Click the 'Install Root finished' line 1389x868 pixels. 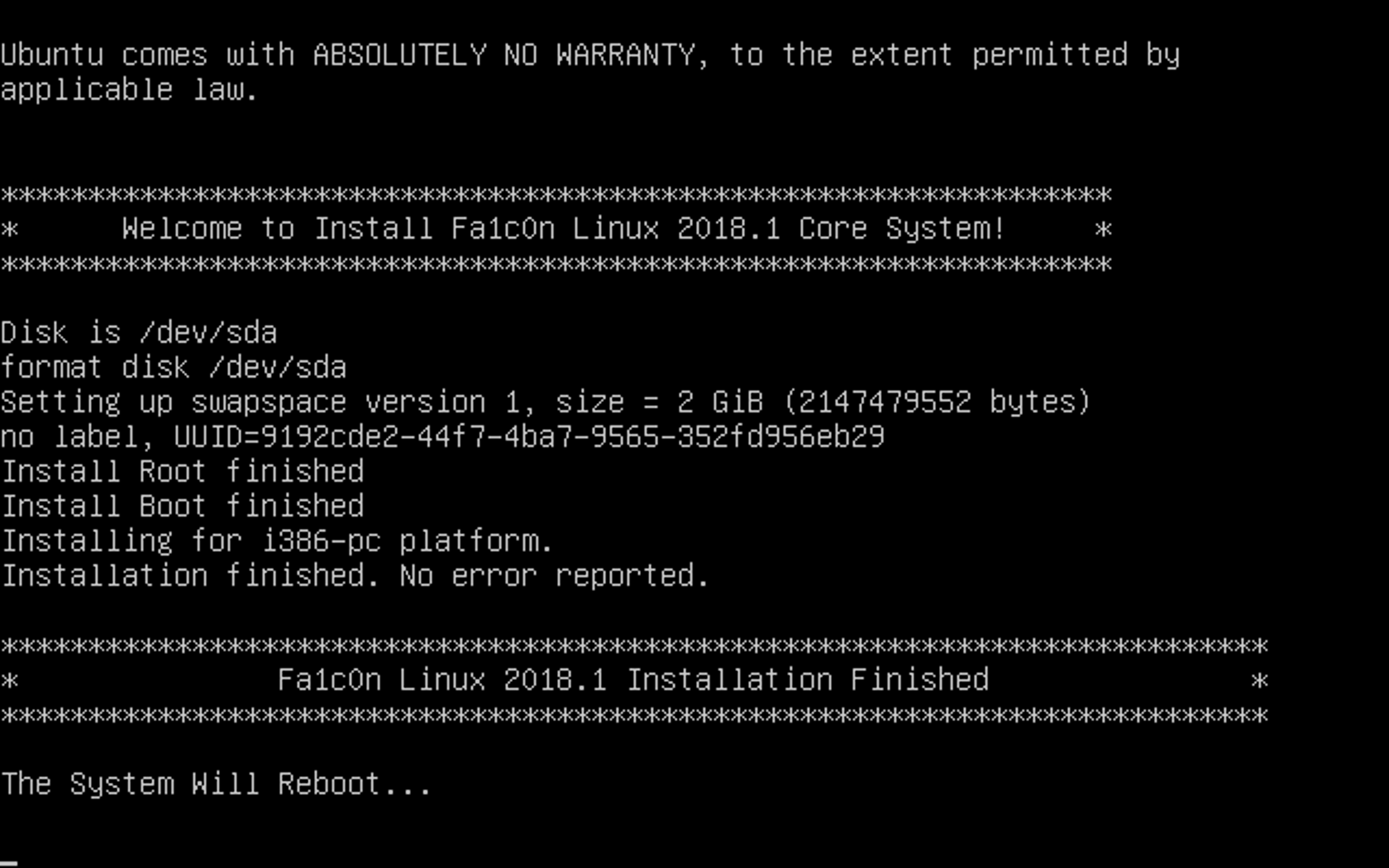click(x=183, y=472)
